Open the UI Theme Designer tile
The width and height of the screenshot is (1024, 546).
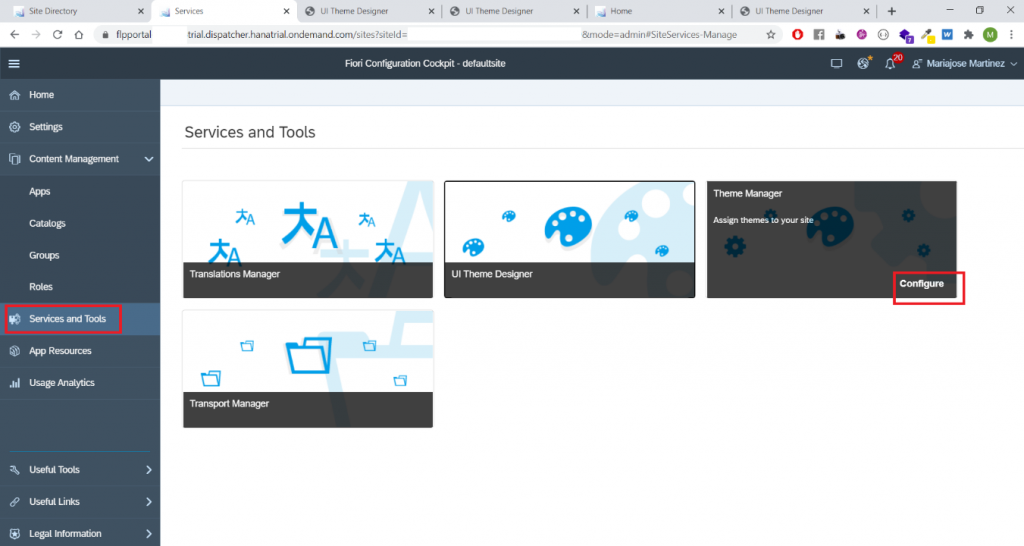tap(569, 239)
